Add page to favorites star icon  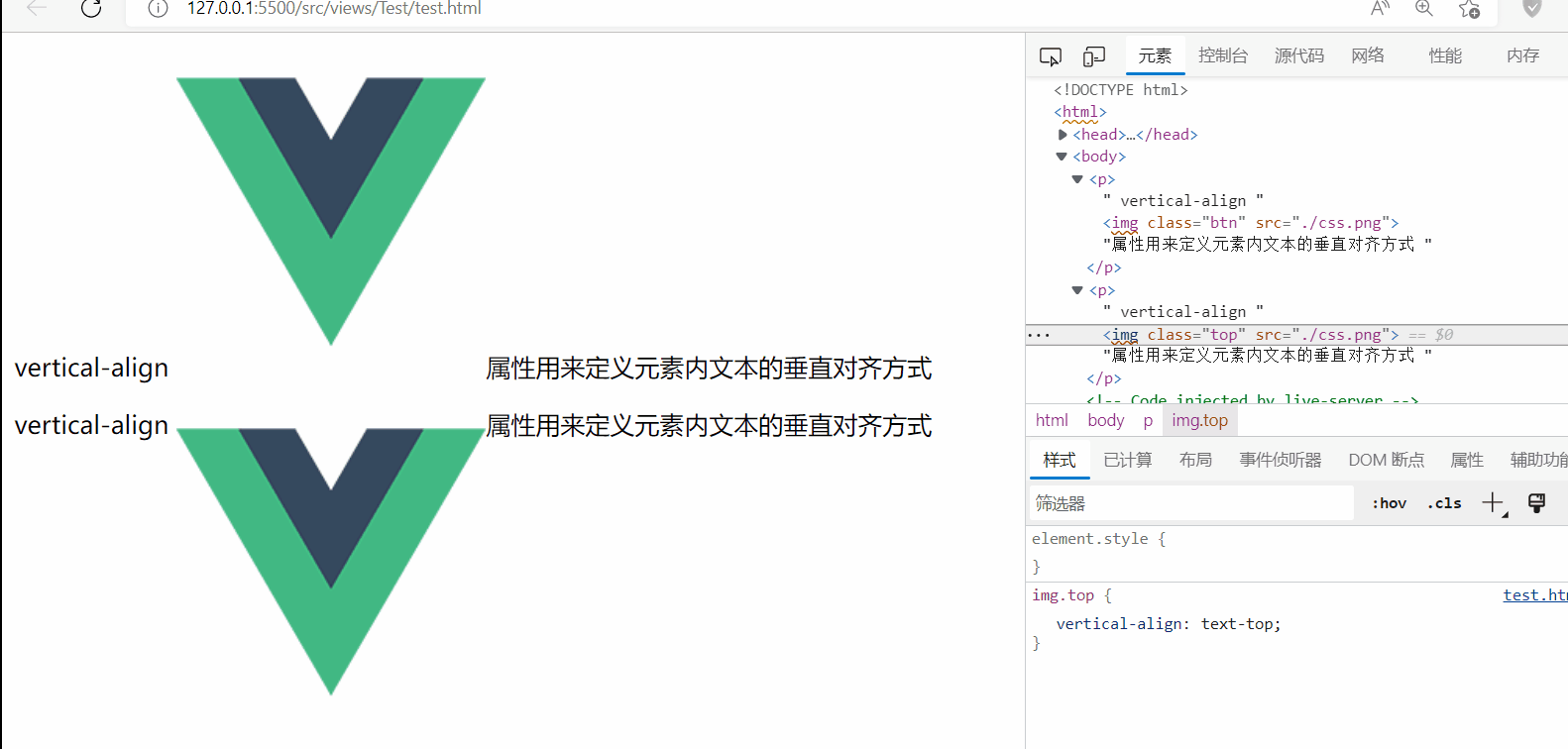pos(1469,8)
